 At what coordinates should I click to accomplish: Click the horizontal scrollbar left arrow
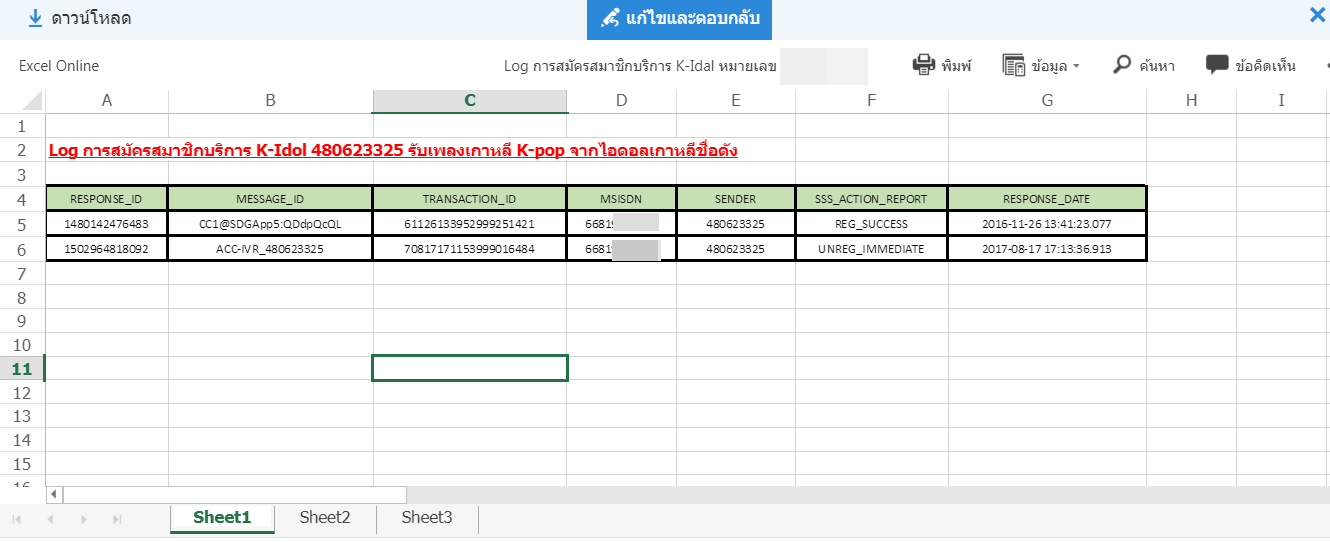pyautogui.click(x=54, y=495)
